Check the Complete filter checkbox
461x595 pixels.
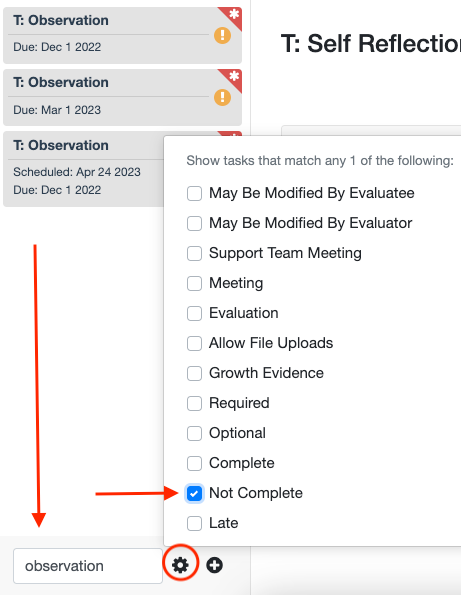[194, 463]
